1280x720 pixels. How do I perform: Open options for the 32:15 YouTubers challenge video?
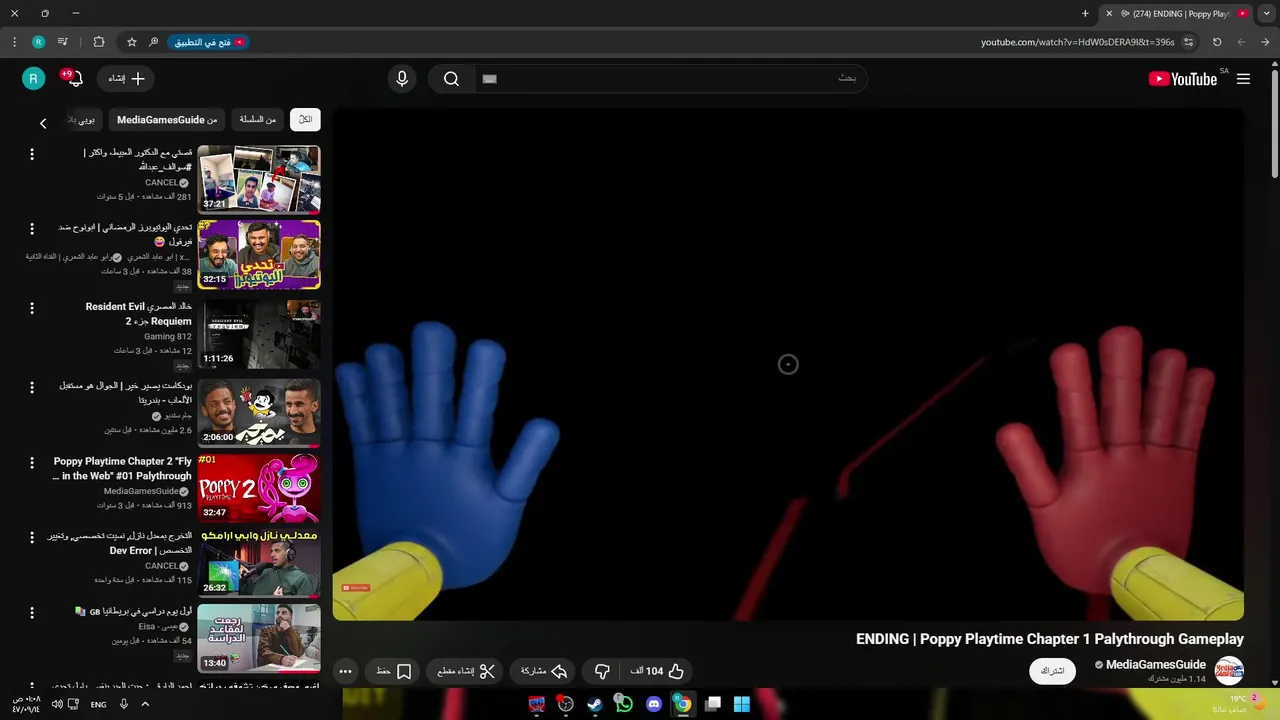click(x=32, y=230)
